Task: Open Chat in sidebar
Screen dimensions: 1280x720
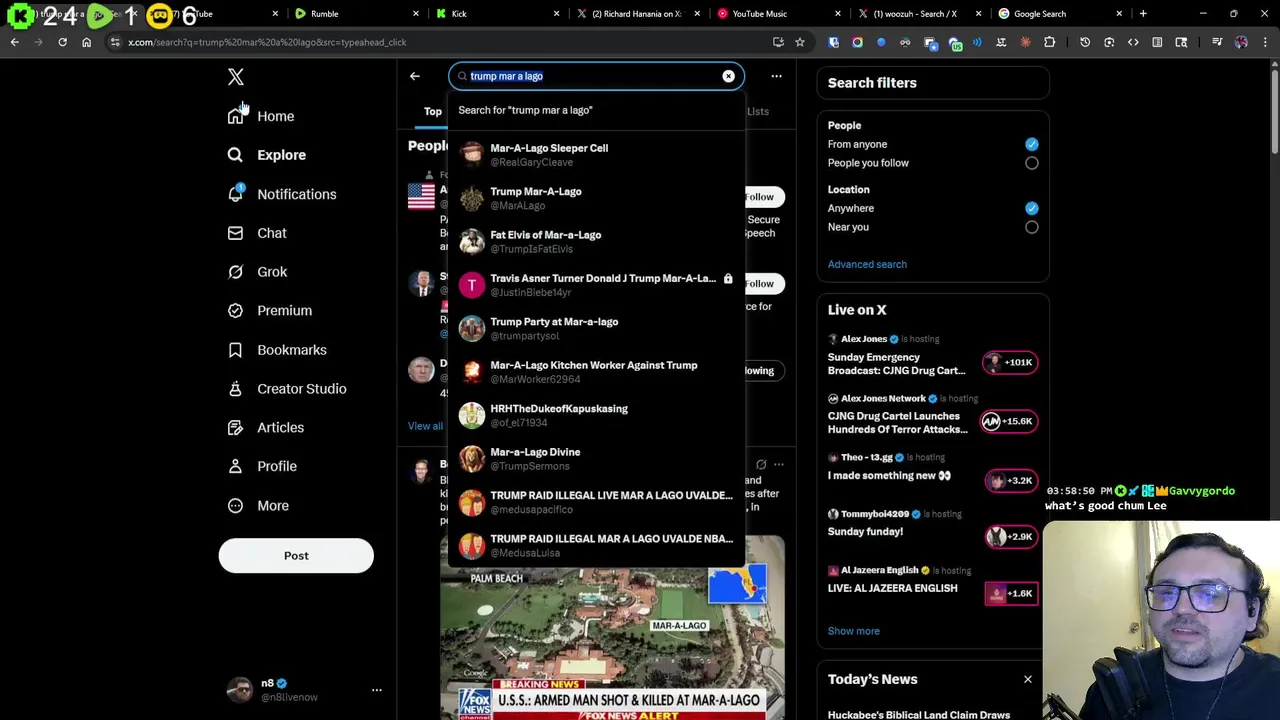Action: [x=257, y=233]
